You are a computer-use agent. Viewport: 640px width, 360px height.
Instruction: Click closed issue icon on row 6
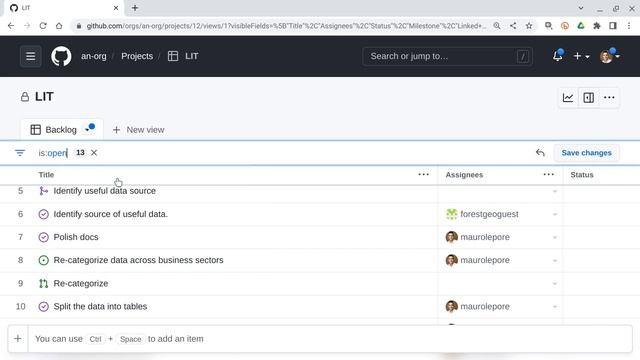coord(43,214)
